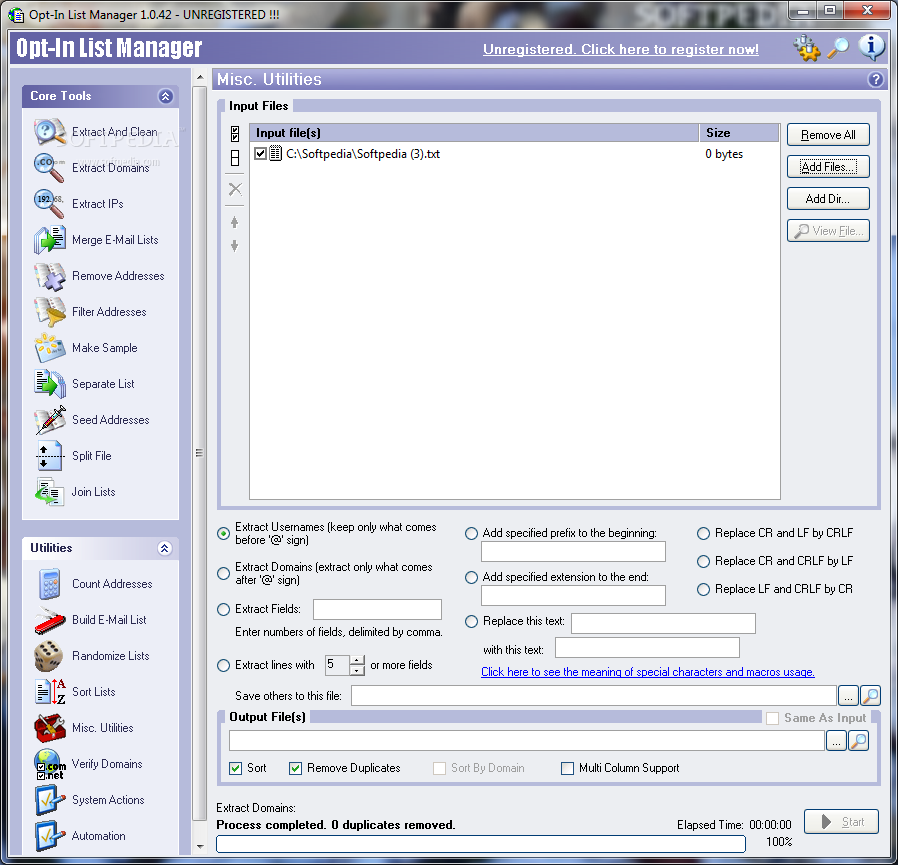Click the Unregistered register now link
This screenshot has width=898, height=865.
[621, 49]
